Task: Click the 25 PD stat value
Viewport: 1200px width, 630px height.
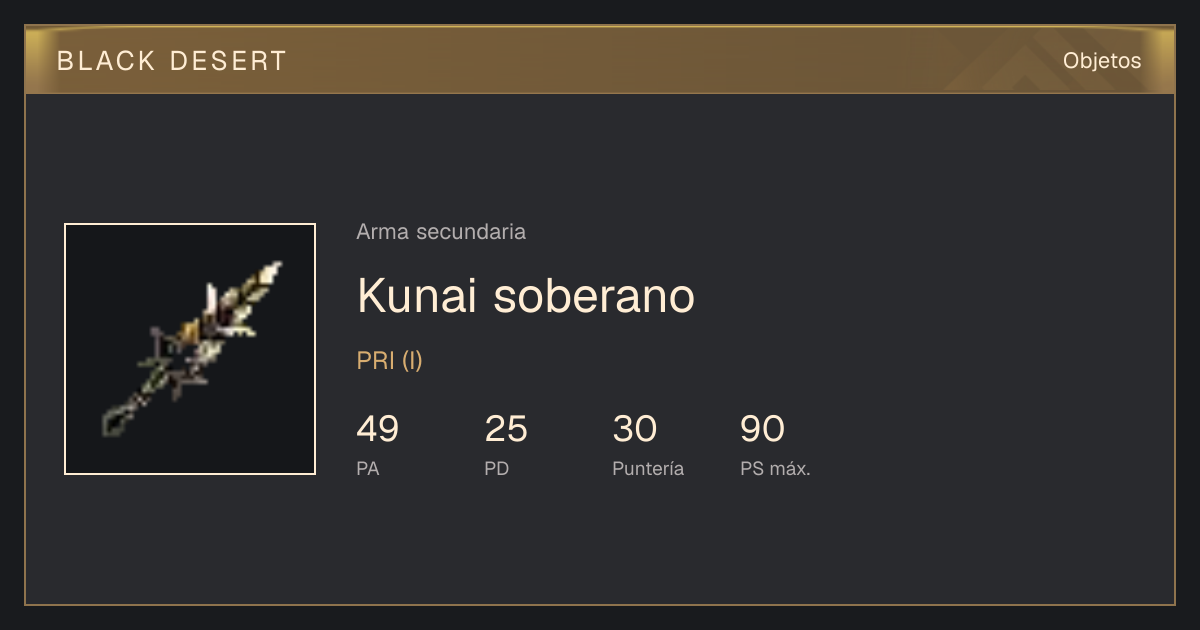Action: point(506,429)
